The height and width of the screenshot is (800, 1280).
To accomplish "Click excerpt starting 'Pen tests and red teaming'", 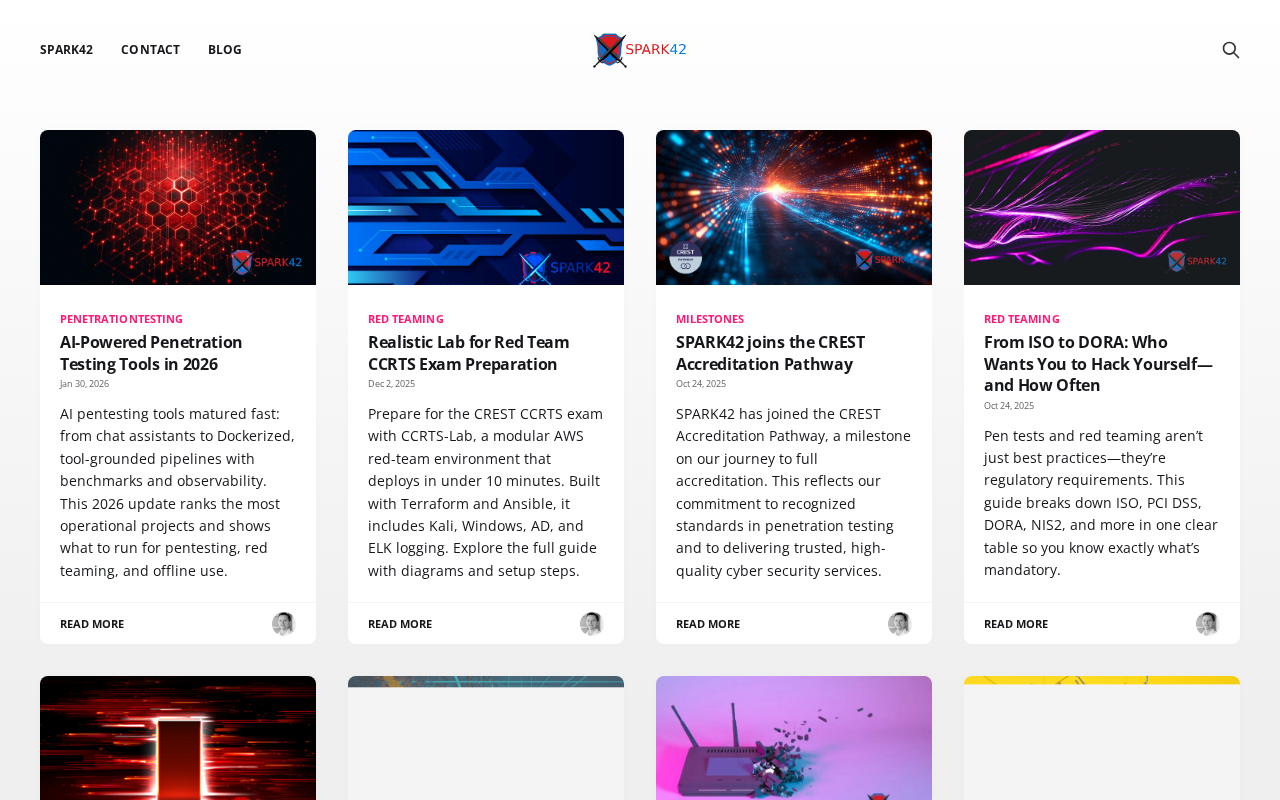I will click(1102, 503).
